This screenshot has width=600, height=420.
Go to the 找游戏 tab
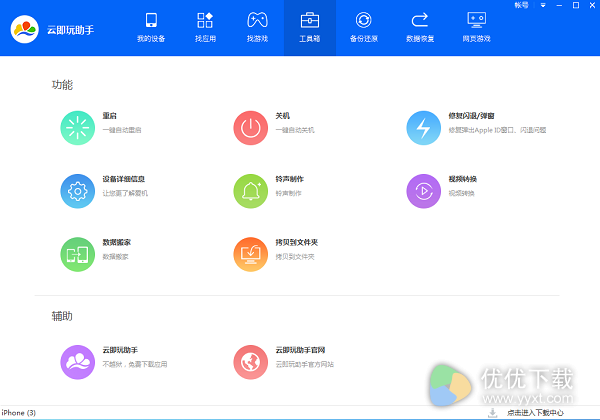(x=257, y=28)
